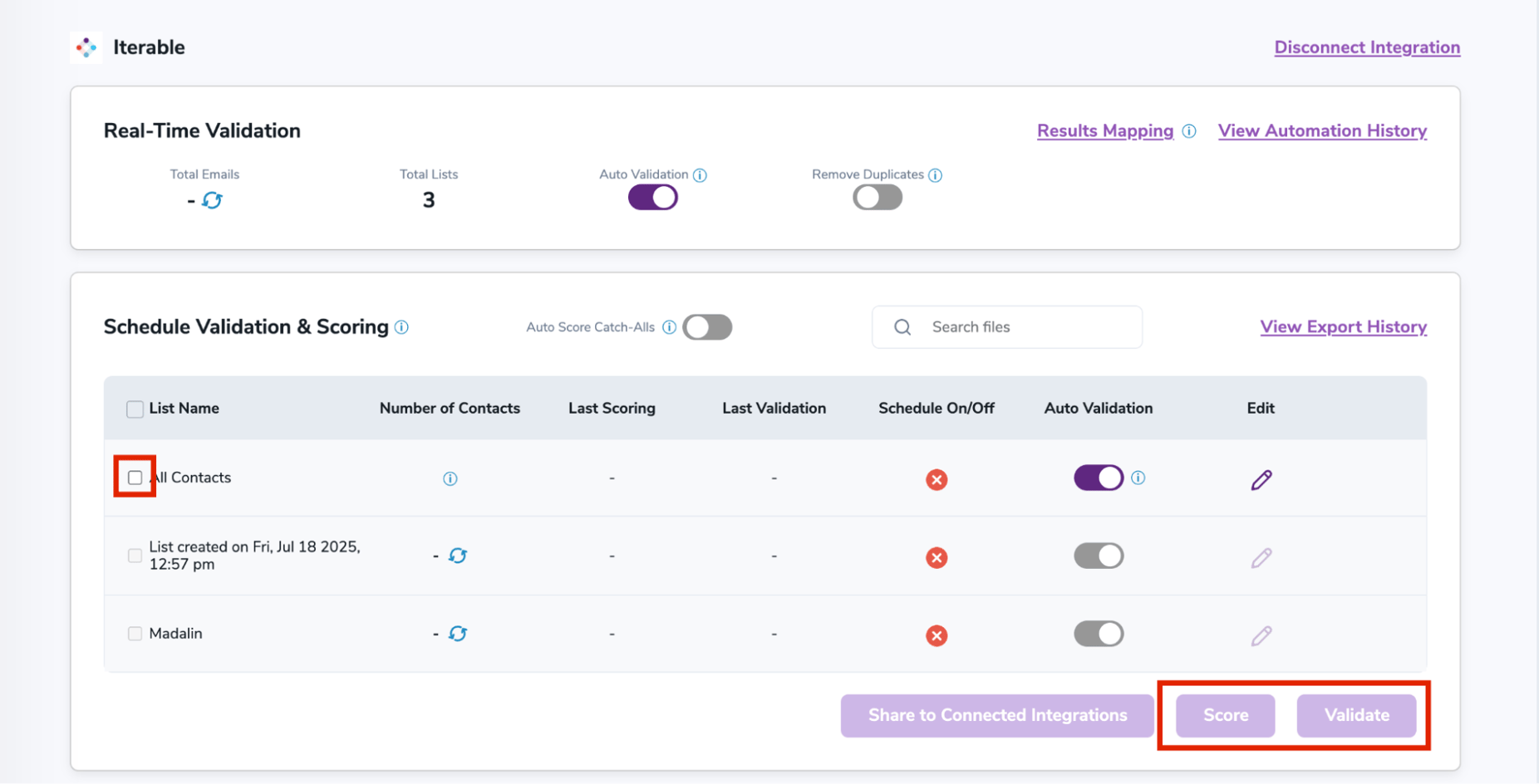The height and width of the screenshot is (784, 1539).
Task: Open the Results Mapping link
Action: tap(1105, 131)
